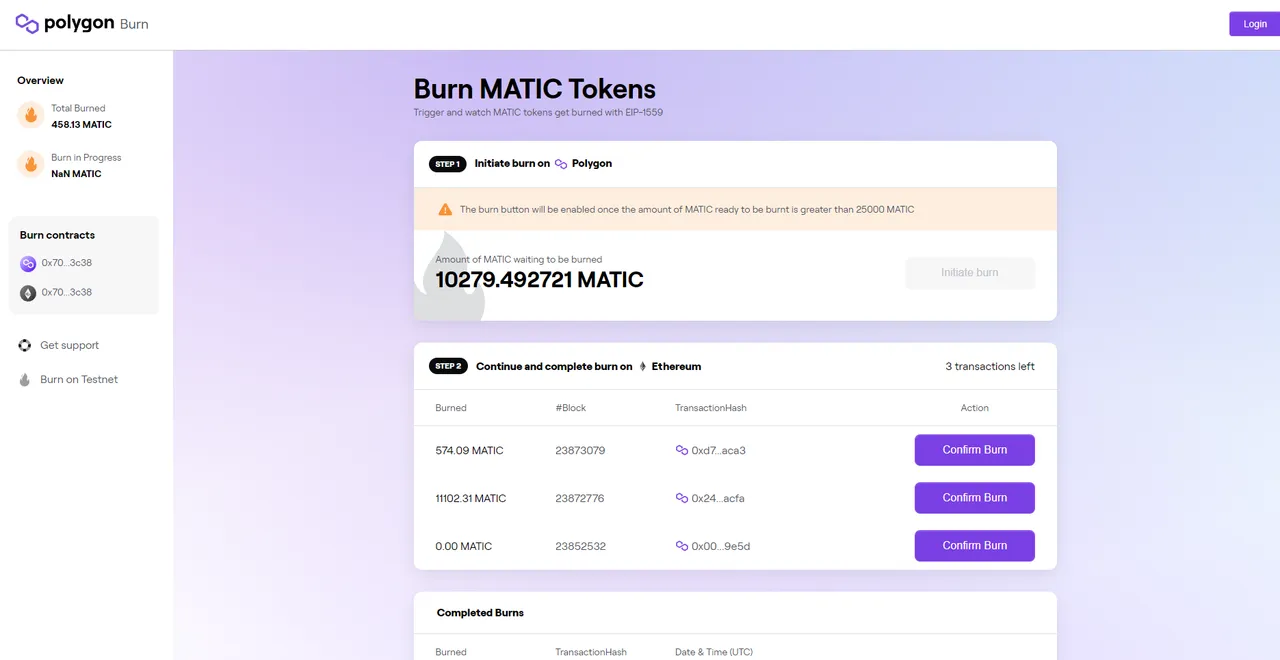Click the Ethereum burn contract icon
This screenshot has width=1280, height=660.
28,293
